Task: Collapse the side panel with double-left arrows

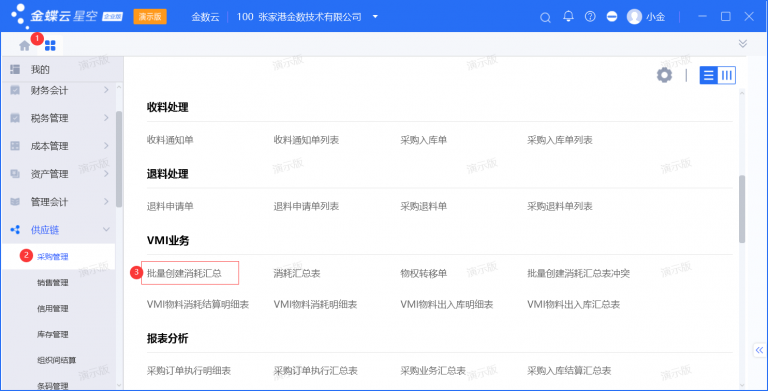Action: tap(759, 350)
